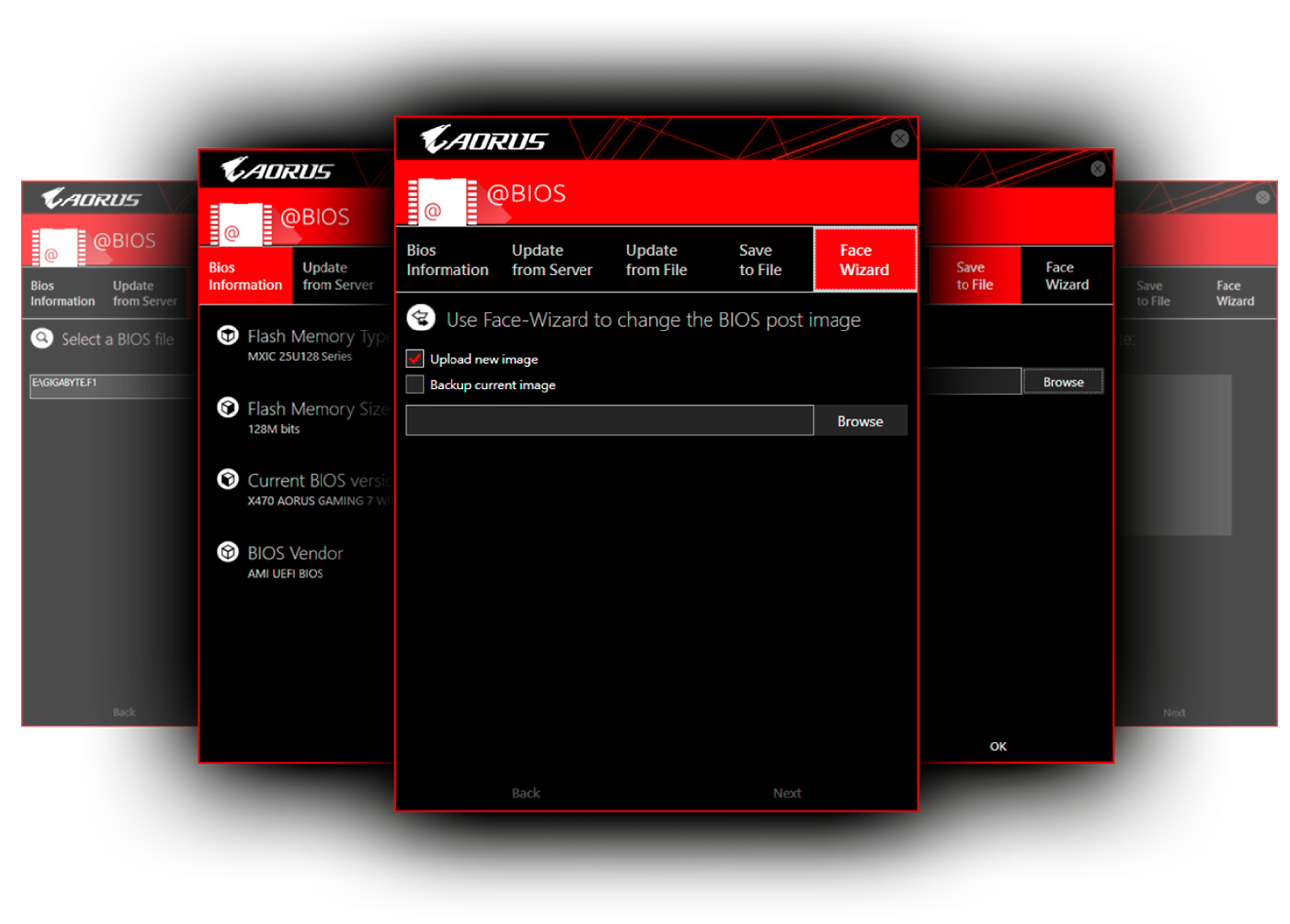Uncheck the Upload new image checkbox
Viewport: 1290px width, 924px height.
pos(415,359)
